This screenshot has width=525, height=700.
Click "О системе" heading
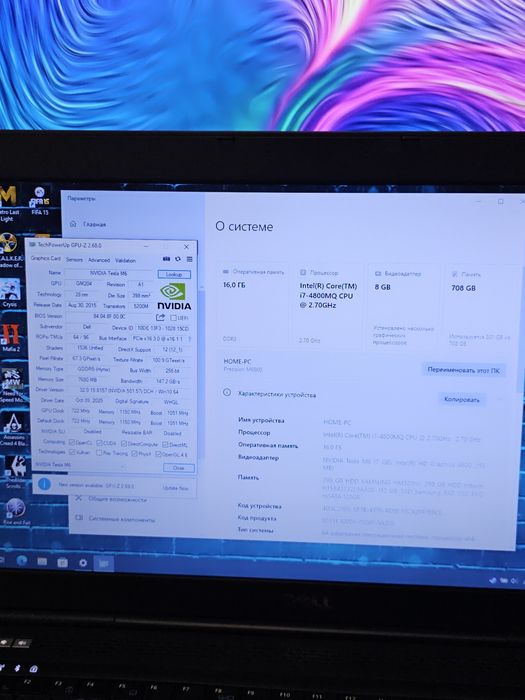[244, 226]
